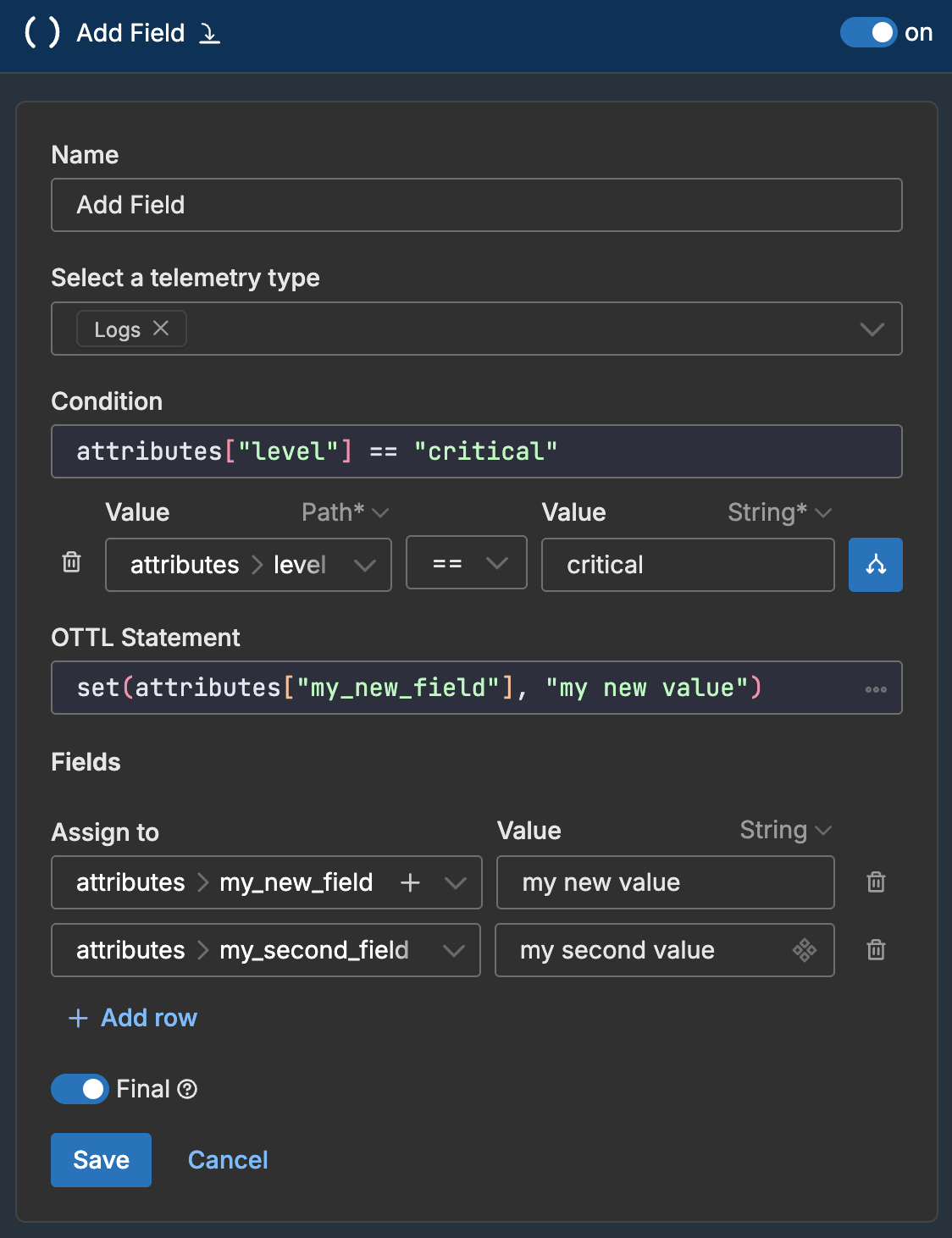Viewport: 952px width, 1238px height.
Task: Click the blue branch condition button
Action: click(x=875, y=565)
